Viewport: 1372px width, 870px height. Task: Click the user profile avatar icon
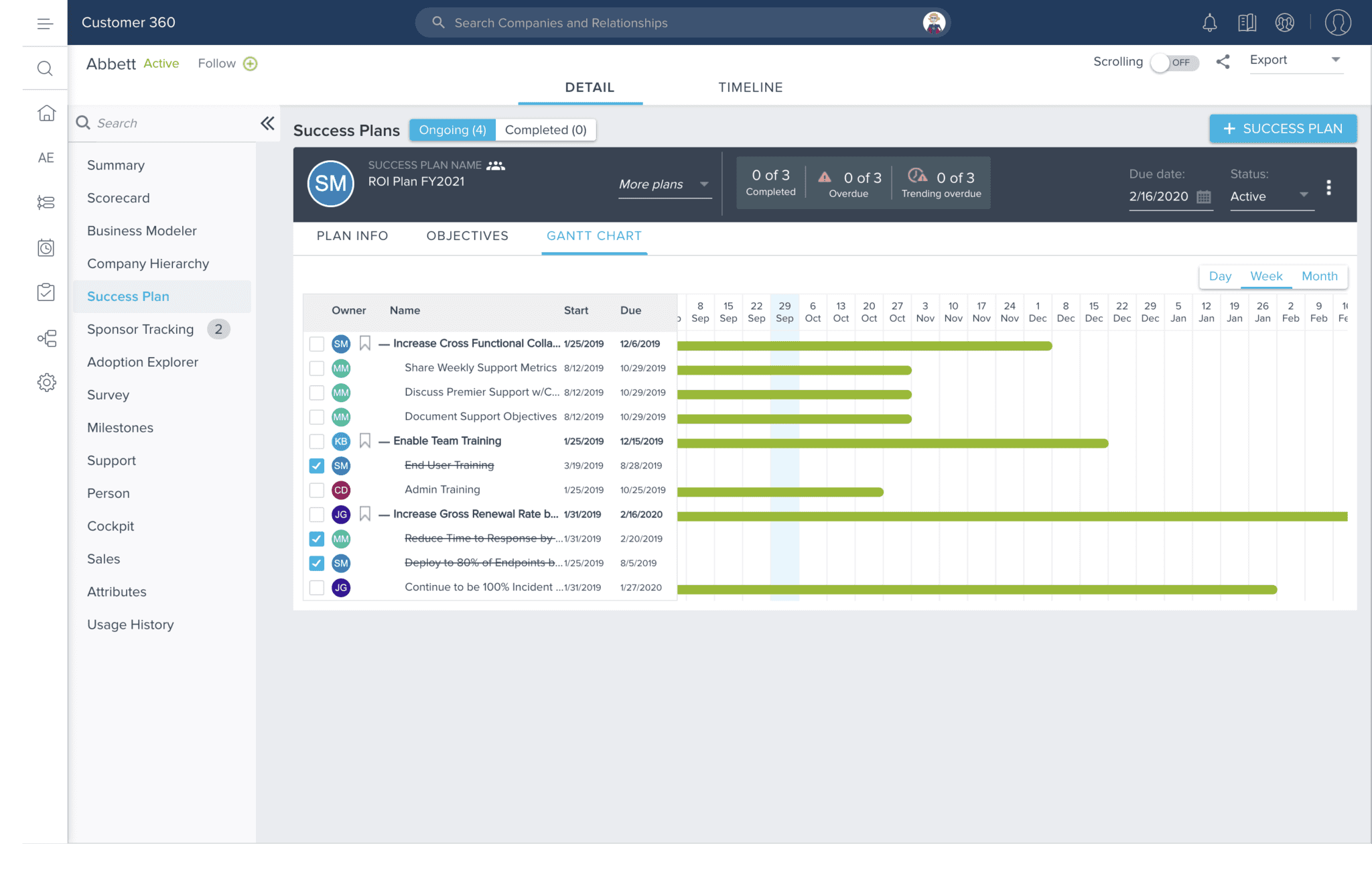(x=1338, y=22)
